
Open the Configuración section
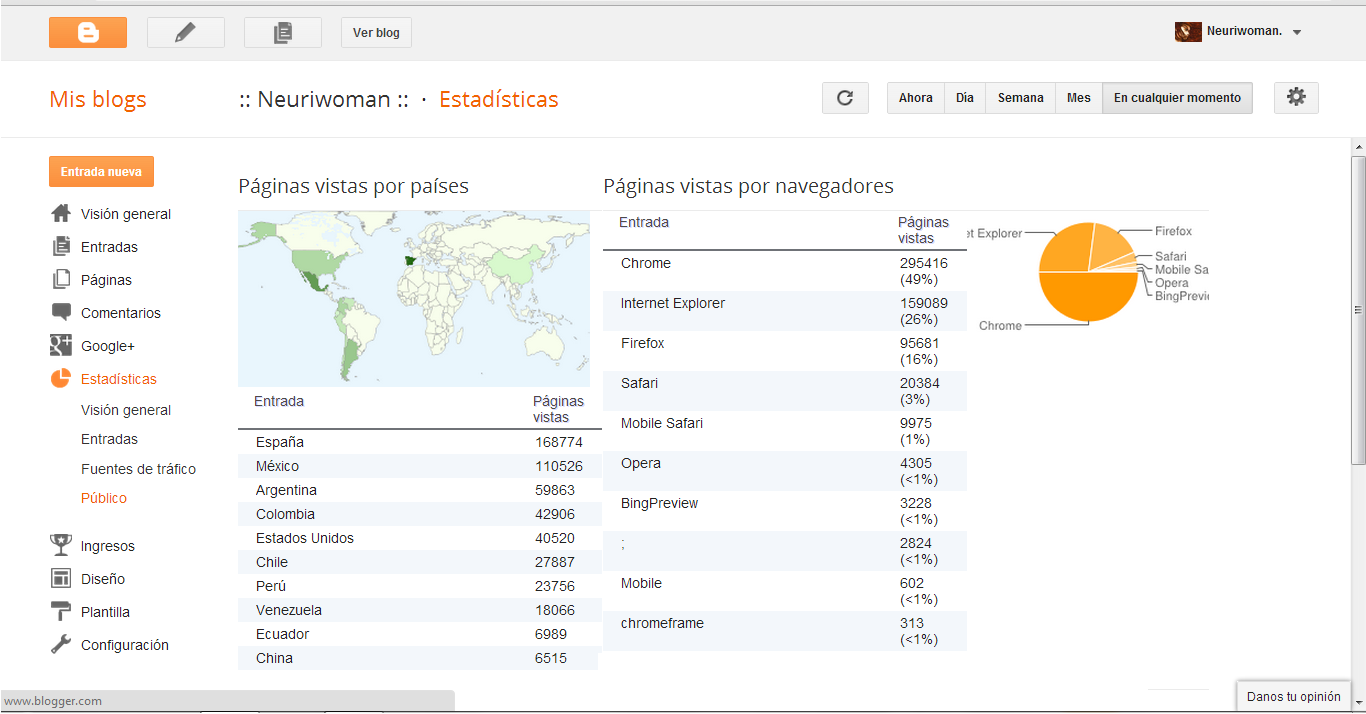click(x=125, y=645)
